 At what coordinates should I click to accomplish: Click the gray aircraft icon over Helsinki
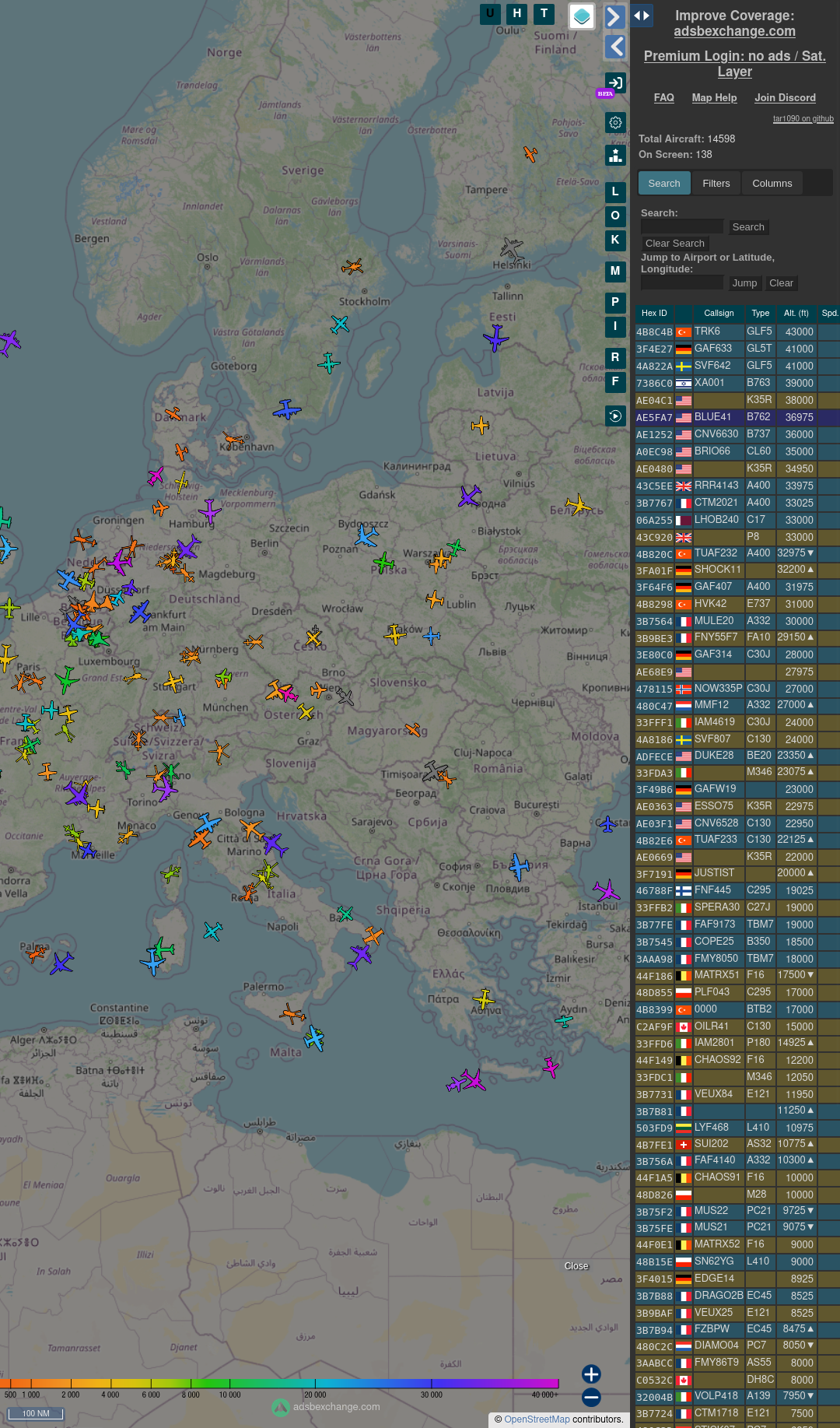512,251
